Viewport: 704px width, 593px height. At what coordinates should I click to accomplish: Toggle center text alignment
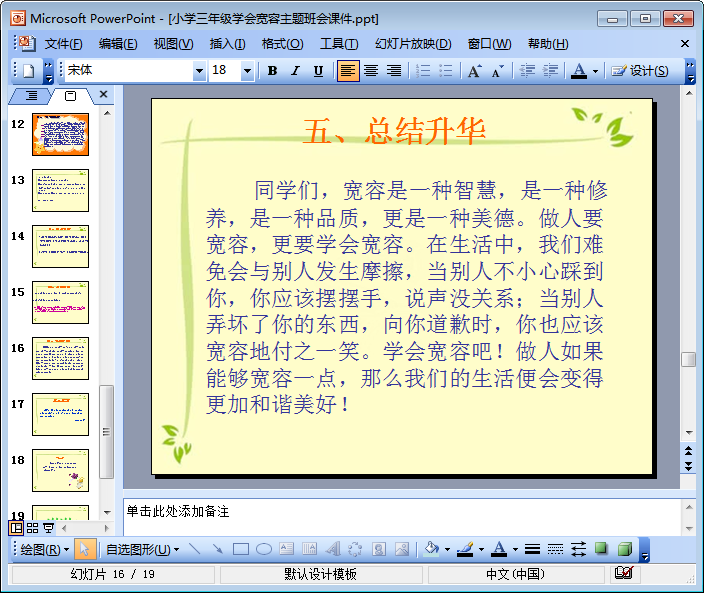pos(371,70)
